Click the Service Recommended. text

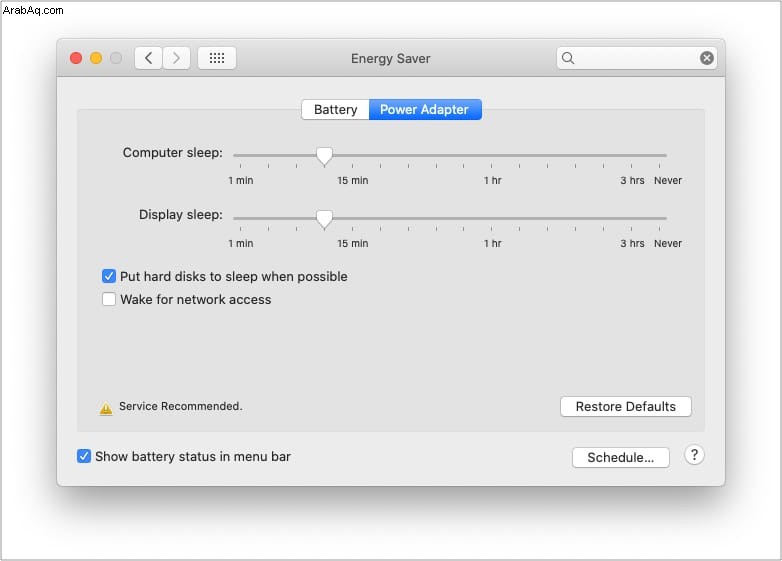coord(181,406)
